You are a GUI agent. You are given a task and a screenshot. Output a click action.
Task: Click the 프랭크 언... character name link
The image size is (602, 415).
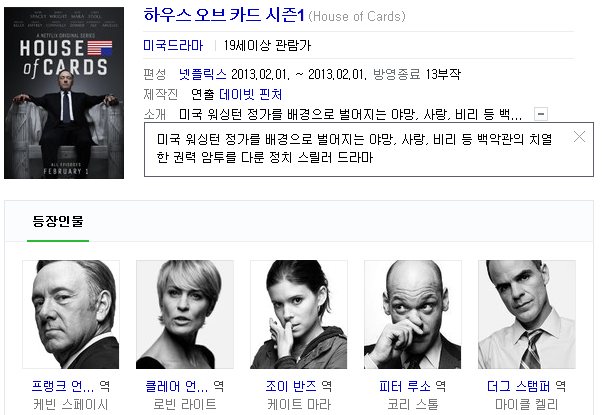point(63,386)
